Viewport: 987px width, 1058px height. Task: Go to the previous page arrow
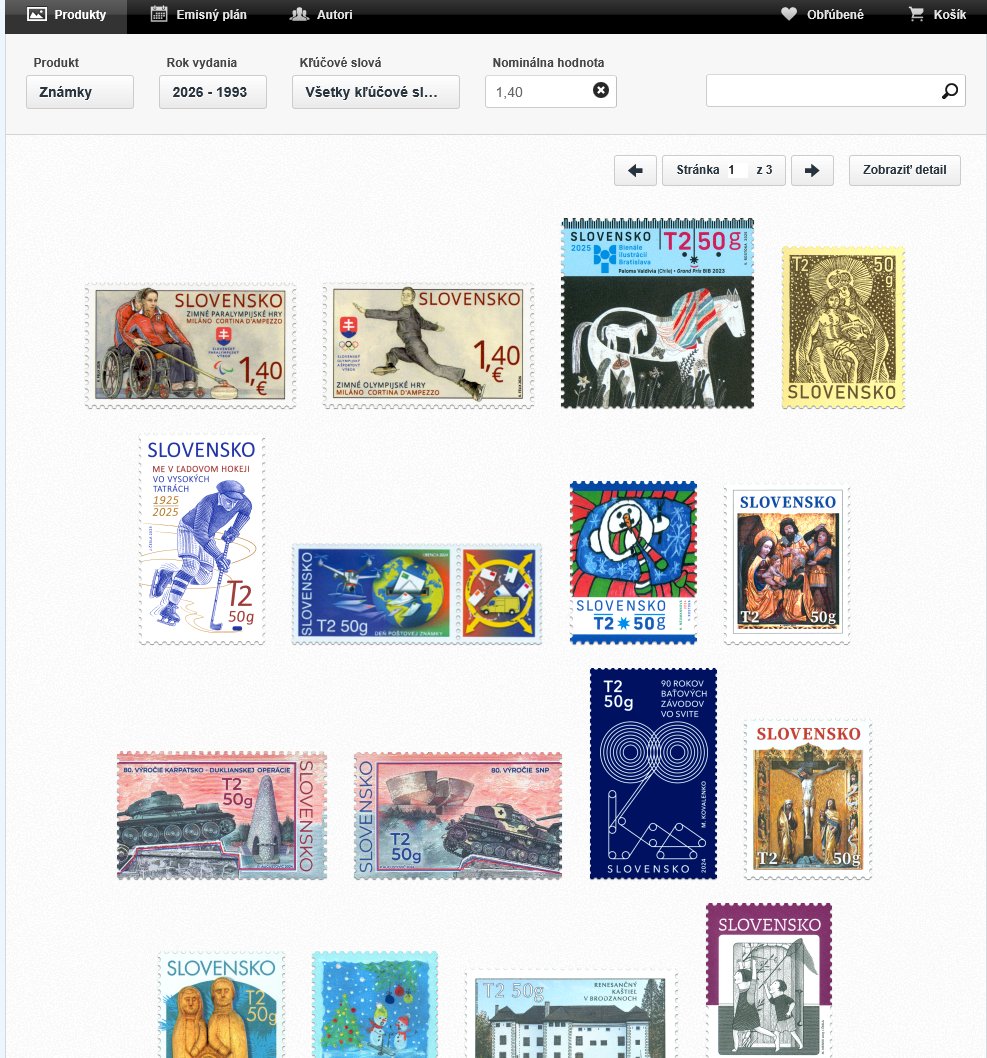point(636,170)
